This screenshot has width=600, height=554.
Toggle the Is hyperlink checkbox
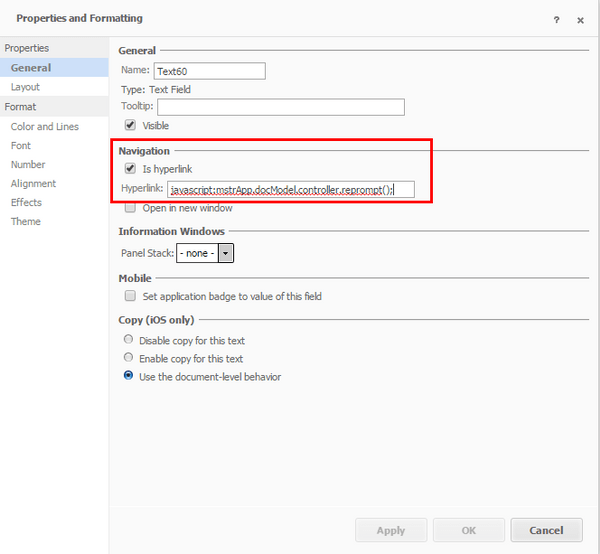point(130,169)
